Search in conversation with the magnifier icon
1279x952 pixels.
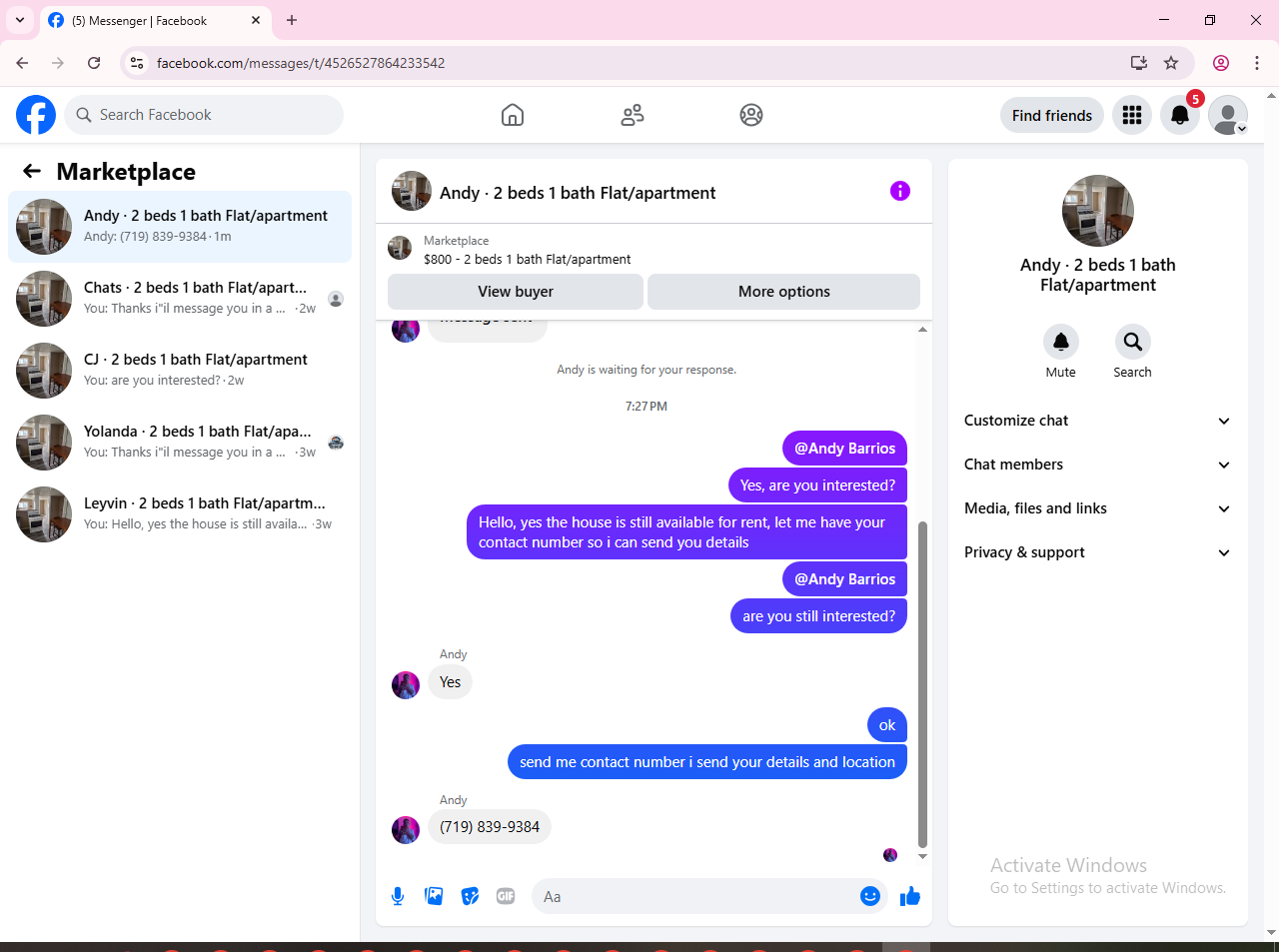1132,342
